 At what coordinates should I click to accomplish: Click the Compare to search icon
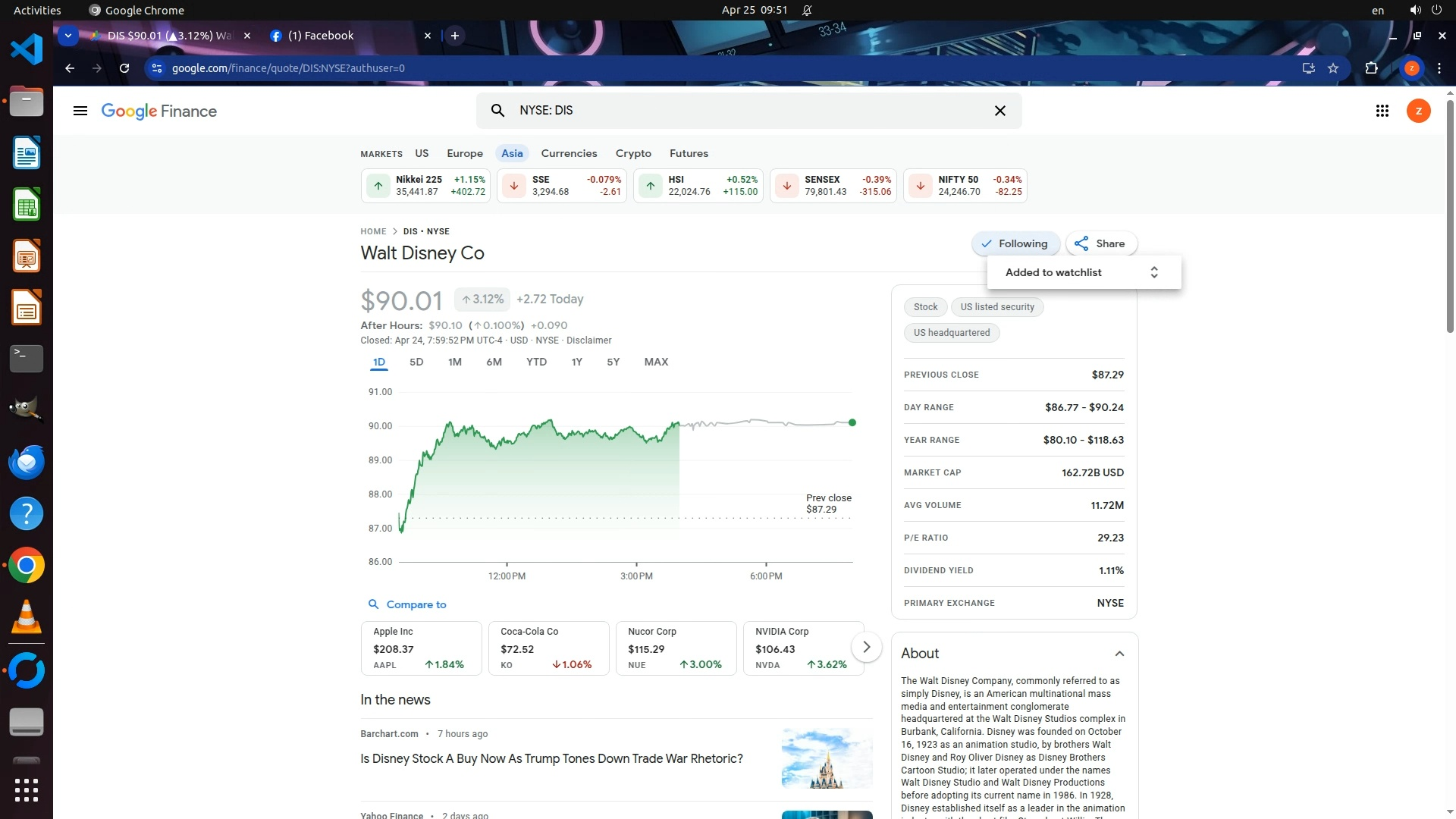tap(373, 604)
